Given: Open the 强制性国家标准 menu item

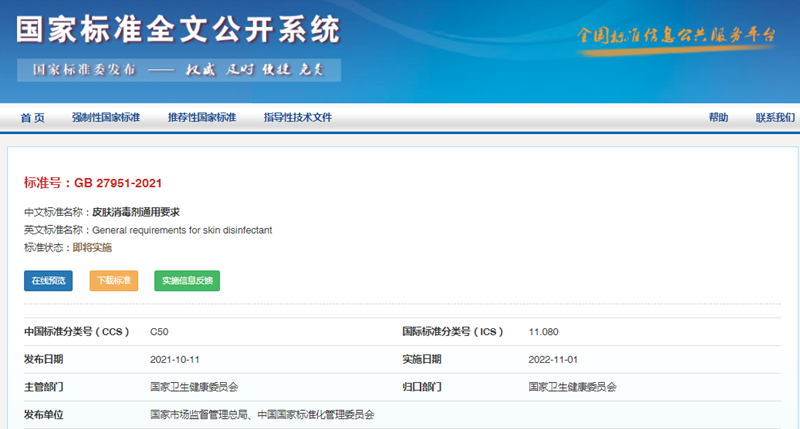Looking at the screenshot, I should point(105,117).
